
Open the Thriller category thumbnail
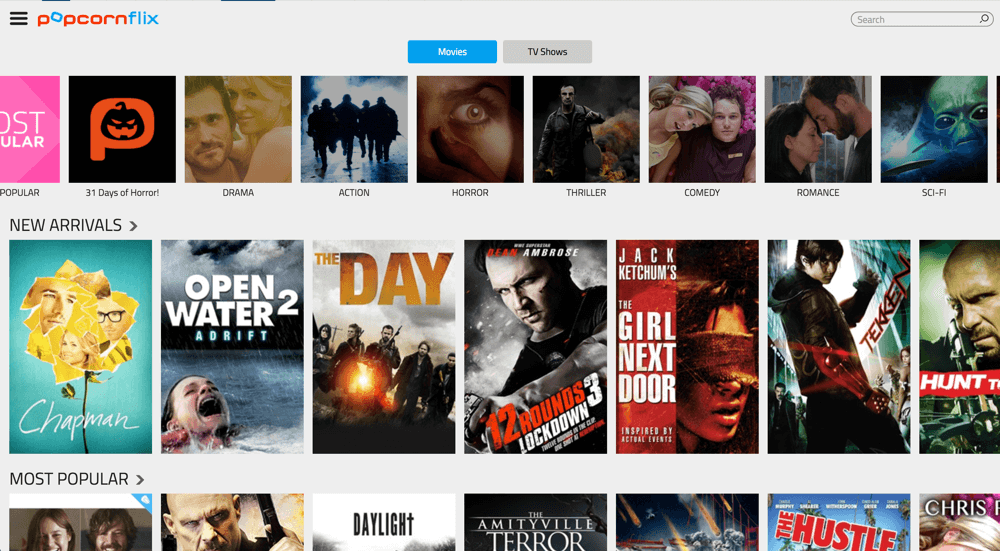click(x=586, y=129)
